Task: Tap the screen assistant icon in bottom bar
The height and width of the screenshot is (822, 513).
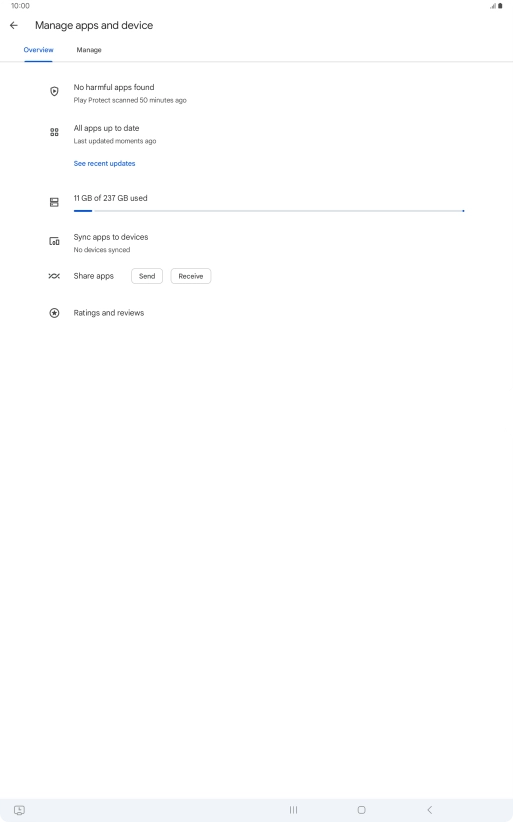Action: tap(19, 810)
